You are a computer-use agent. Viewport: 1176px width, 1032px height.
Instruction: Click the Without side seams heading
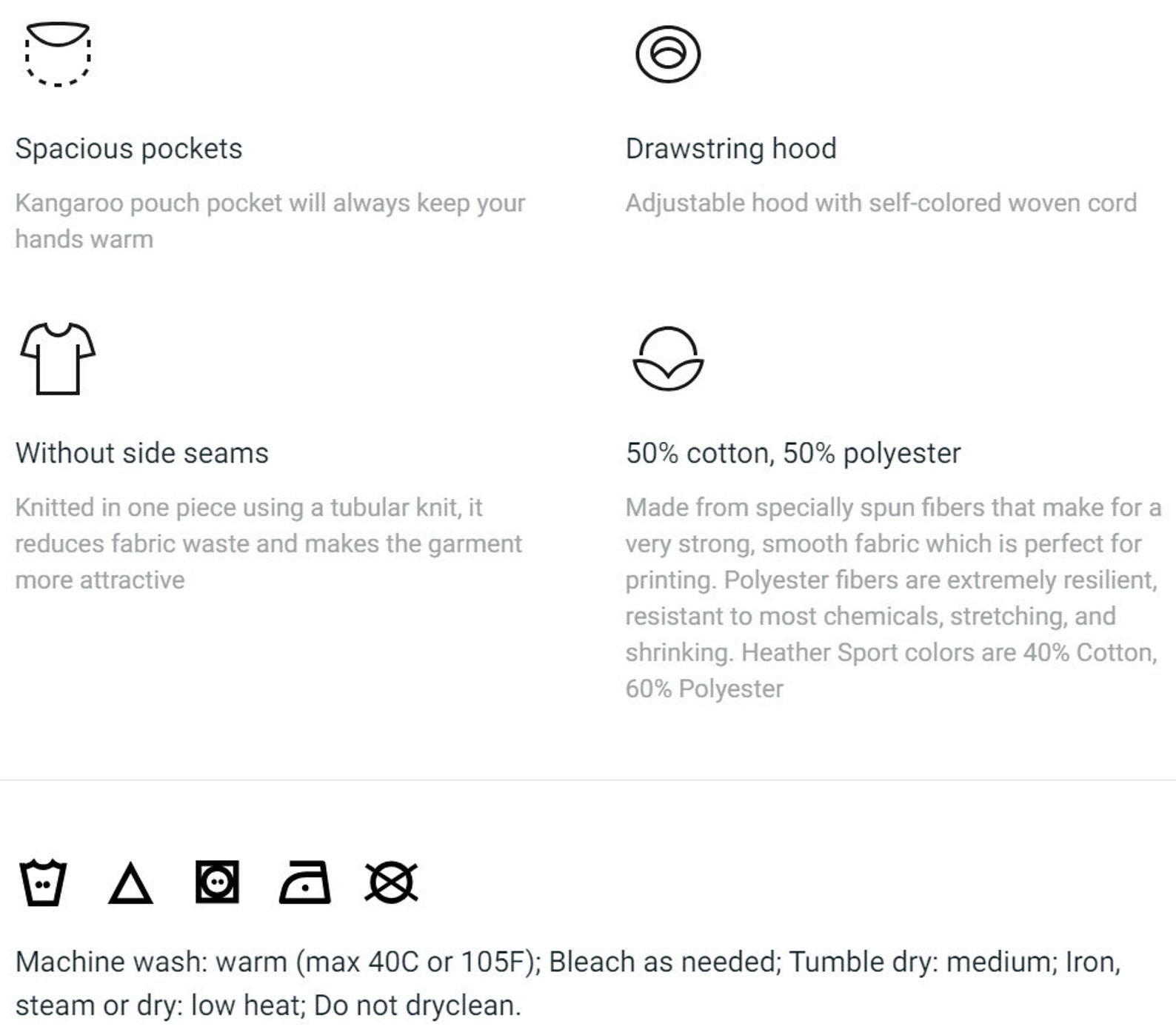142,453
